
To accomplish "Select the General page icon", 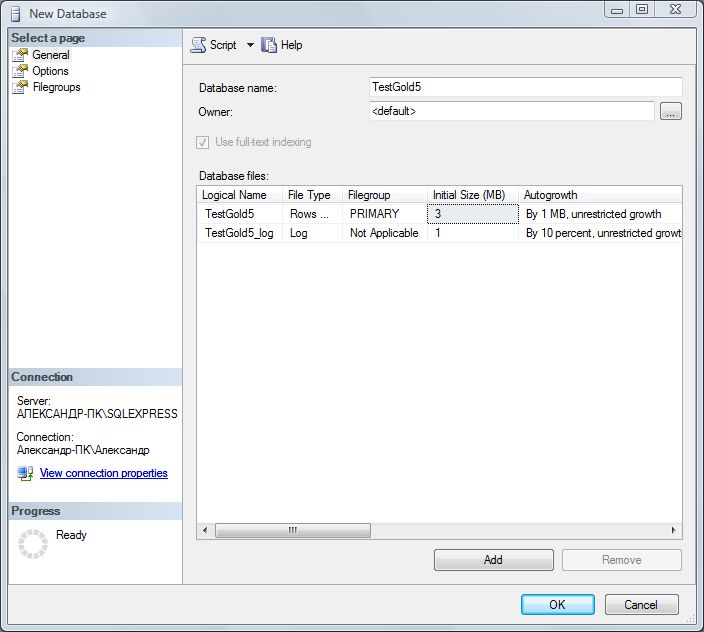I will point(20,55).
